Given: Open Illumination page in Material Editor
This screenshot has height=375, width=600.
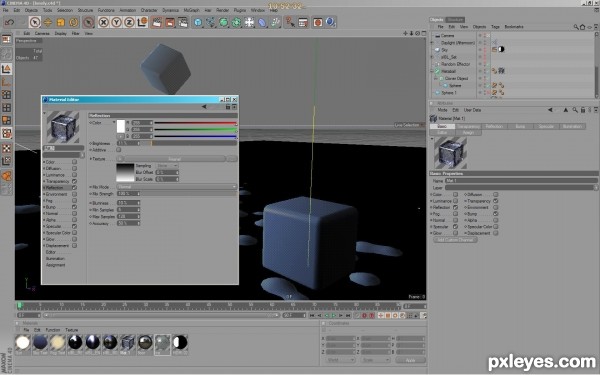Looking at the screenshot, I should (x=55, y=259).
